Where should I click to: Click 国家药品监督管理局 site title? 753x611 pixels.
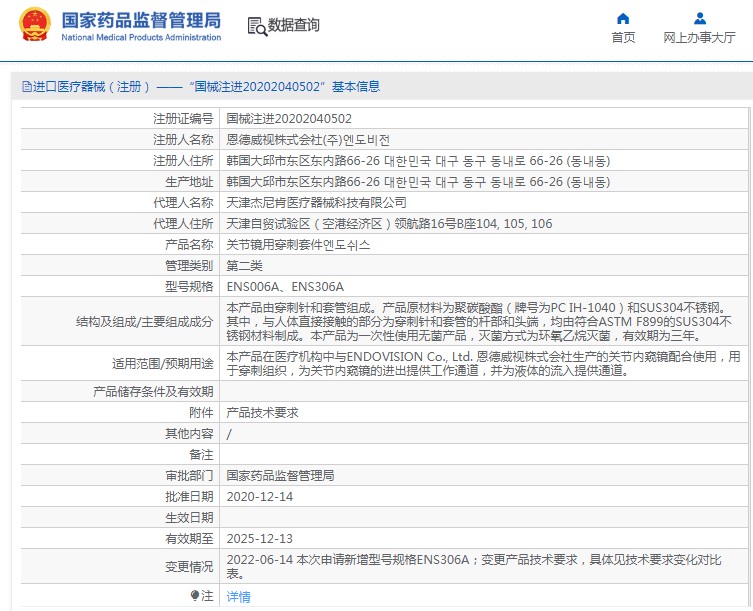pyautogui.click(x=141, y=20)
